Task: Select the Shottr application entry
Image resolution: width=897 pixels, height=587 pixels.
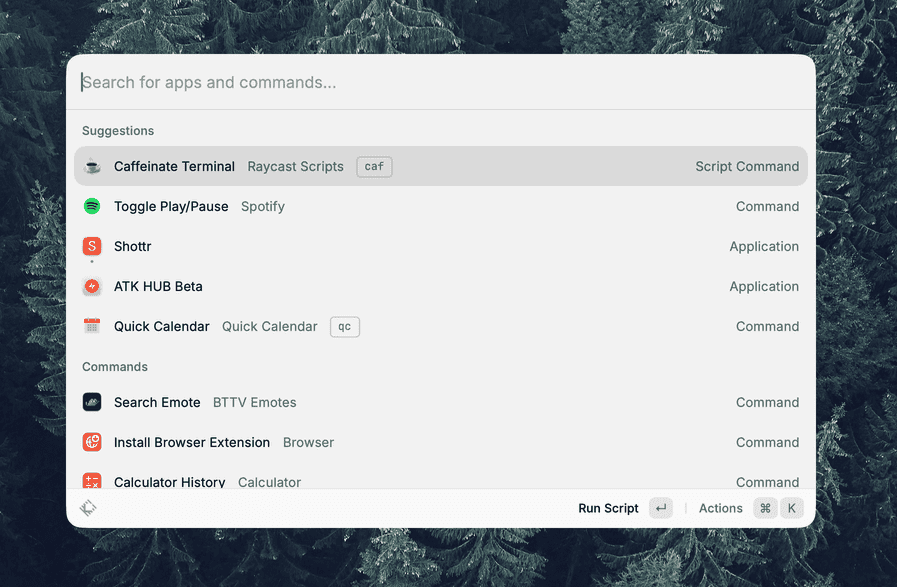Action: tap(440, 247)
